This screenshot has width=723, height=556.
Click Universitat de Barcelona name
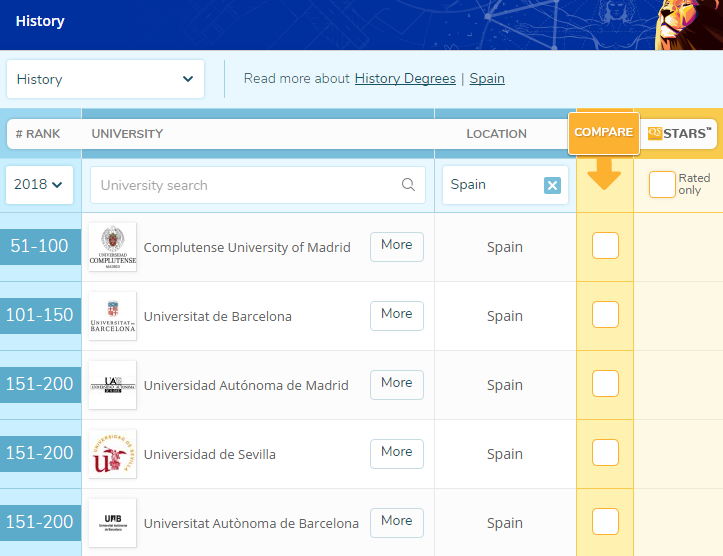(218, 317)
